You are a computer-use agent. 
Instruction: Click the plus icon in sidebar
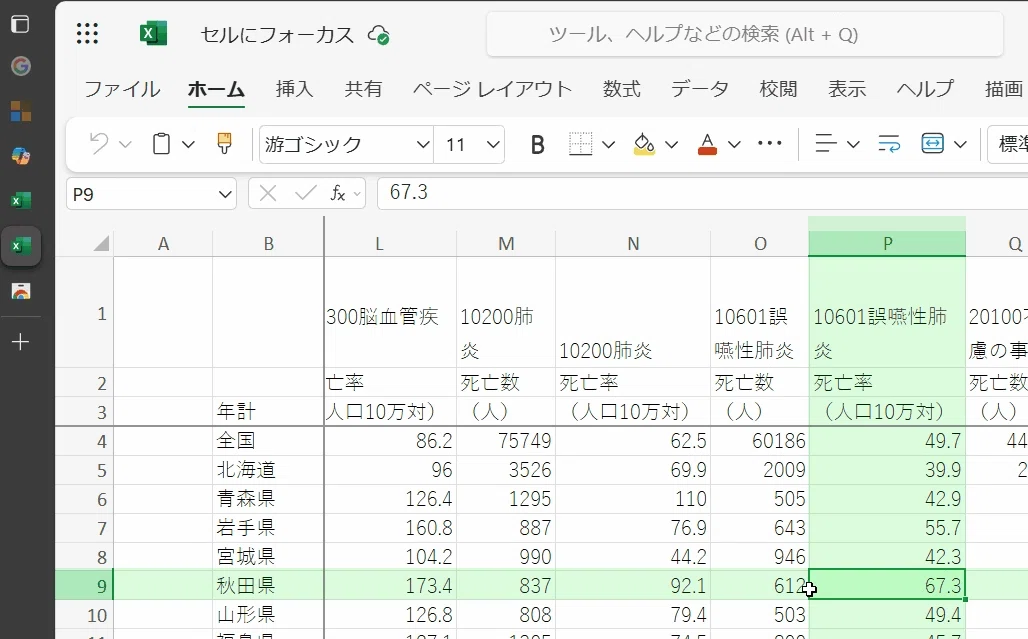pyautogui.click(x=20, y=341)
